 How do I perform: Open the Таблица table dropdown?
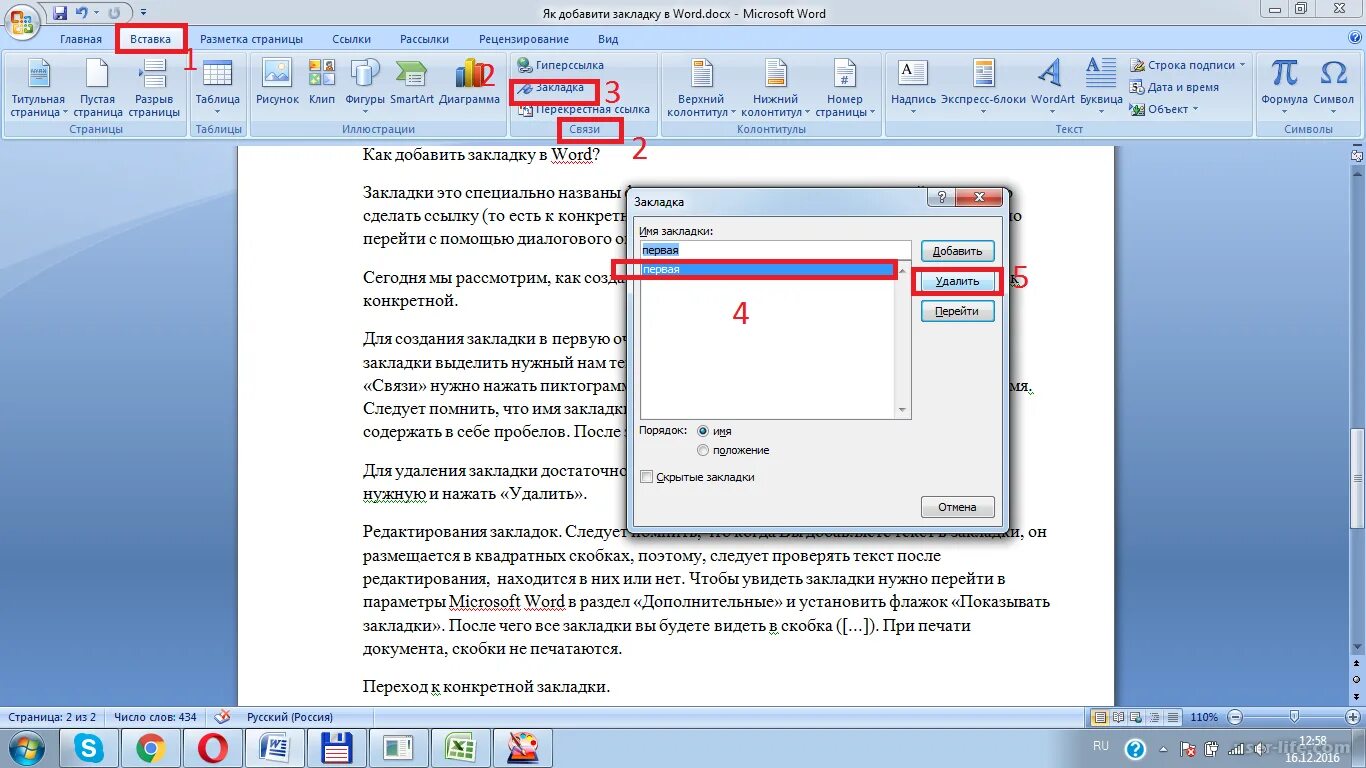pos(217,89)
